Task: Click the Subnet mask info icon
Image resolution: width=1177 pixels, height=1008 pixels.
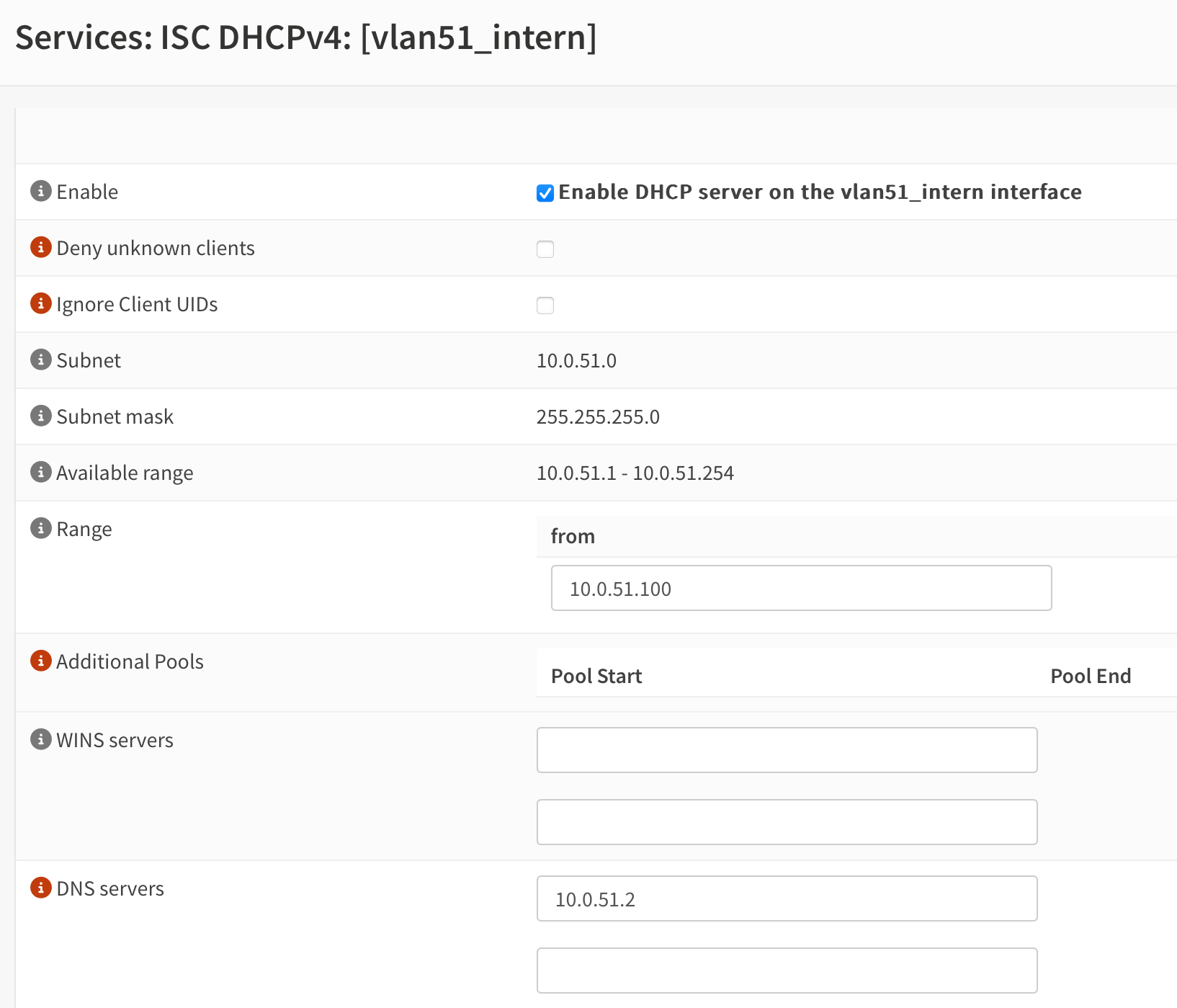Action: (41, 416)
